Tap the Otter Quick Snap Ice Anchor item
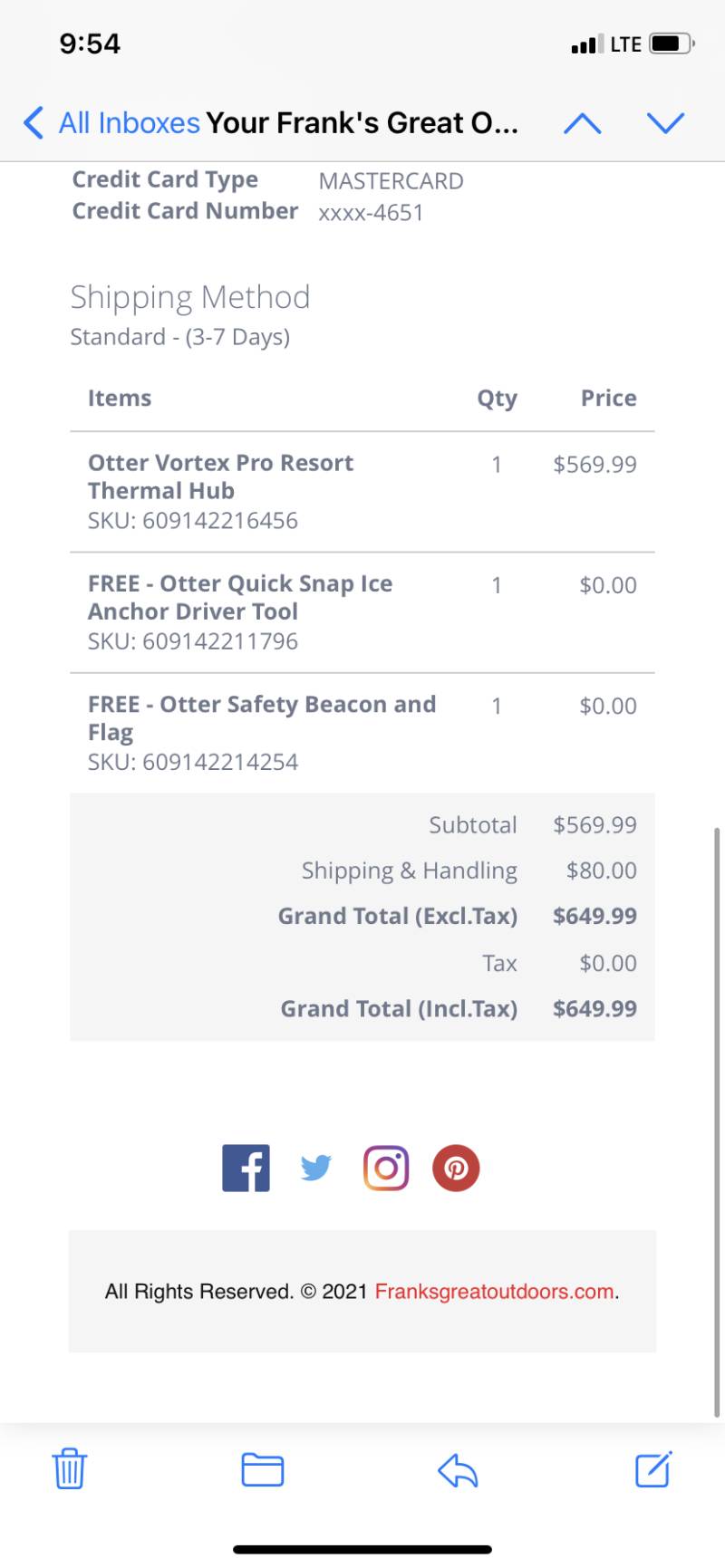Image resolution: width=725 pixels, height=1568 pixels. [240, 598]
